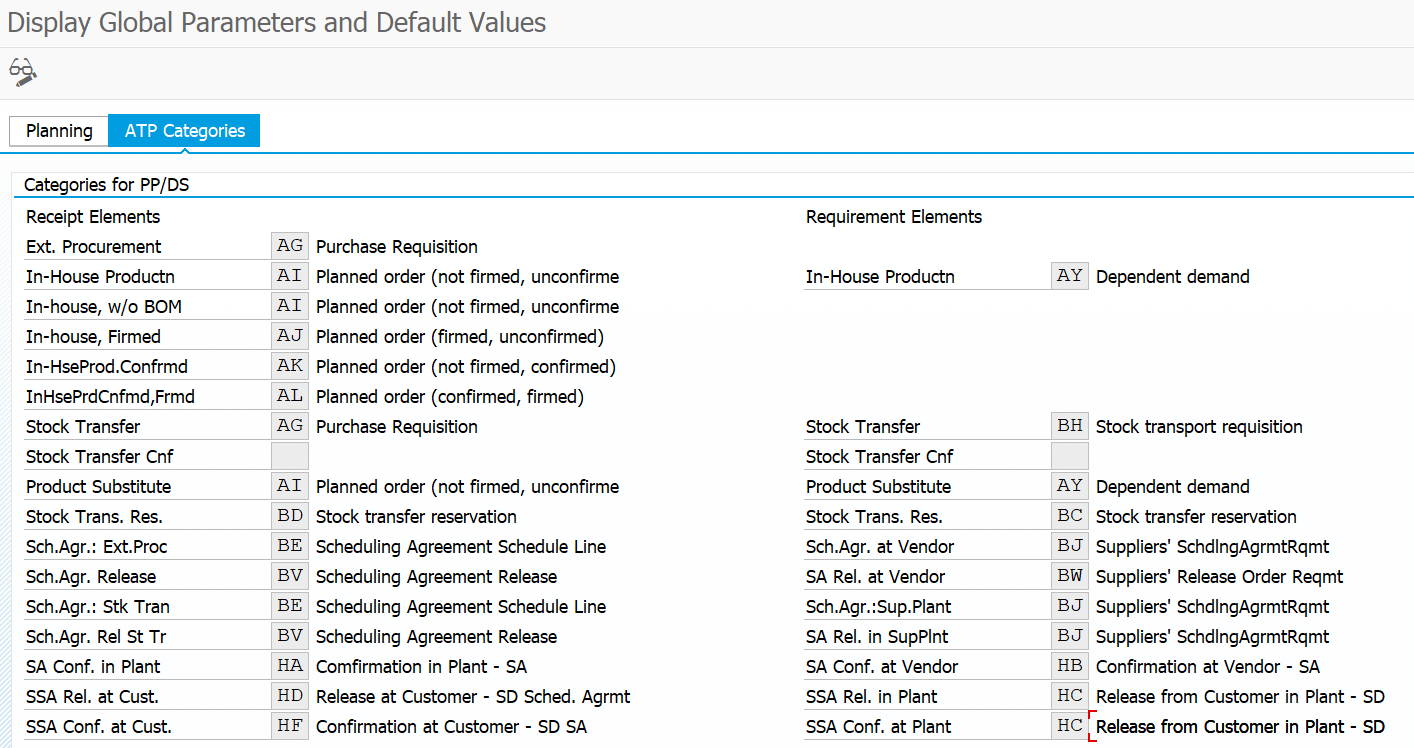Screen dimensions: 1414x748
Task: Click the 'Categories for PP/DS' group title
Action: (108, 185)
